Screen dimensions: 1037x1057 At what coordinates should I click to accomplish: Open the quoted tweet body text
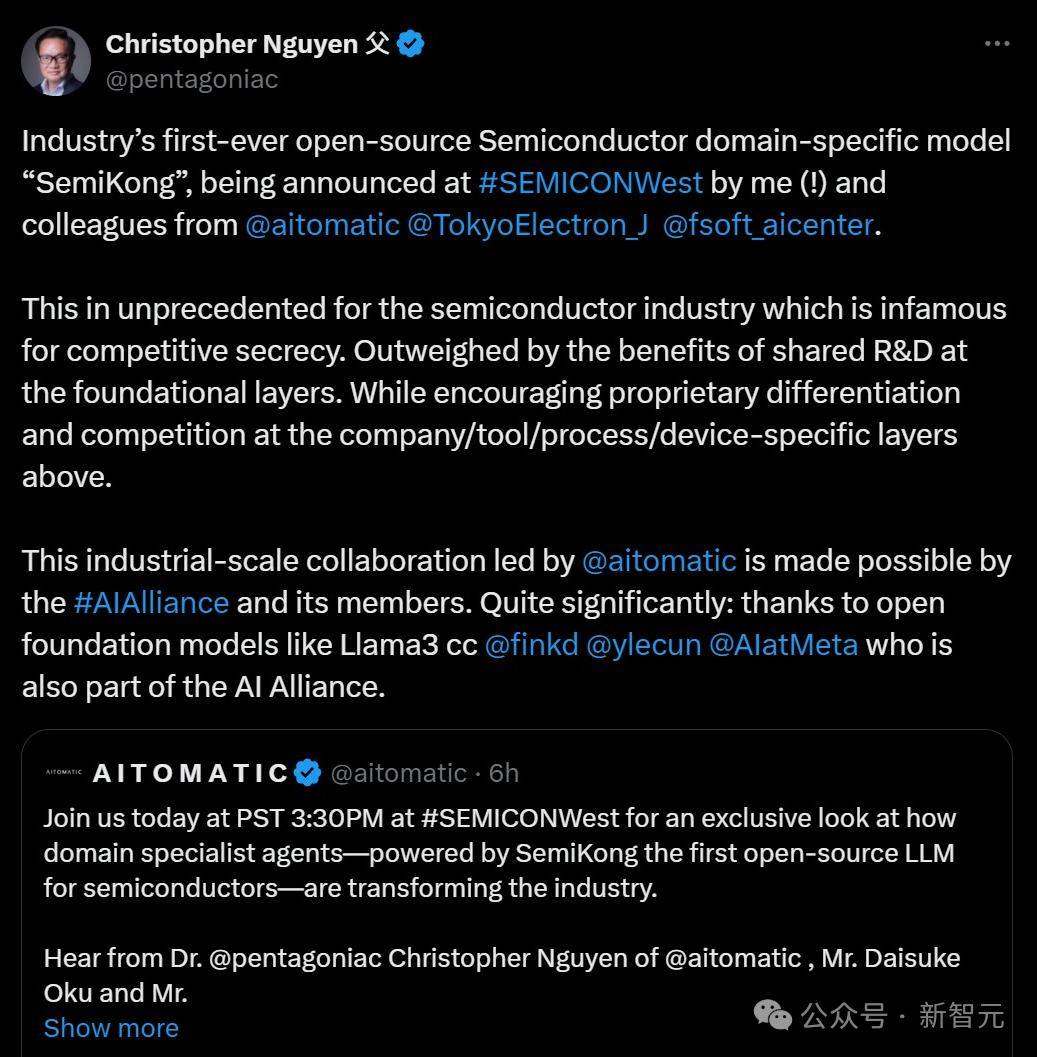tap(500, 853)
